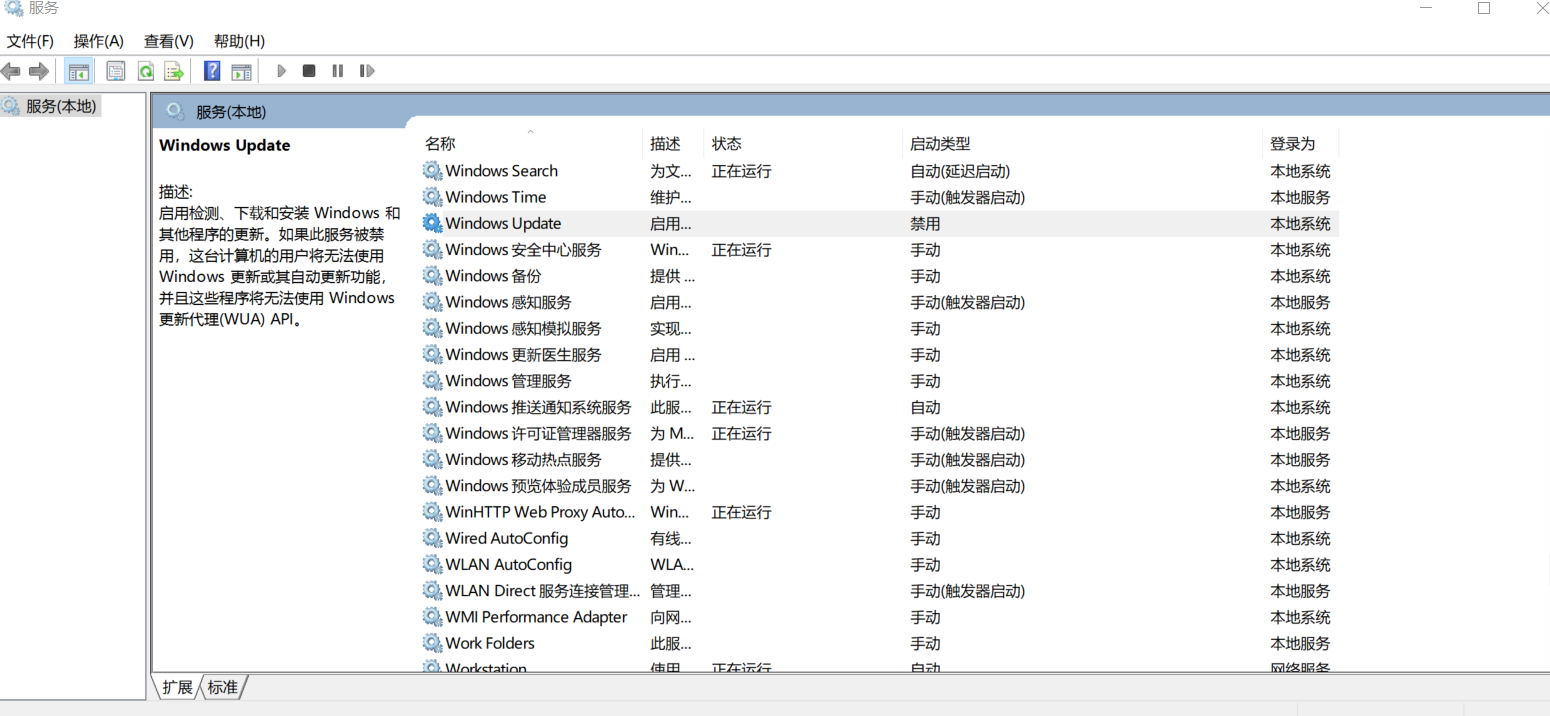
Task: Select the Windows 管理服务 row name
Action: point(508,381)
